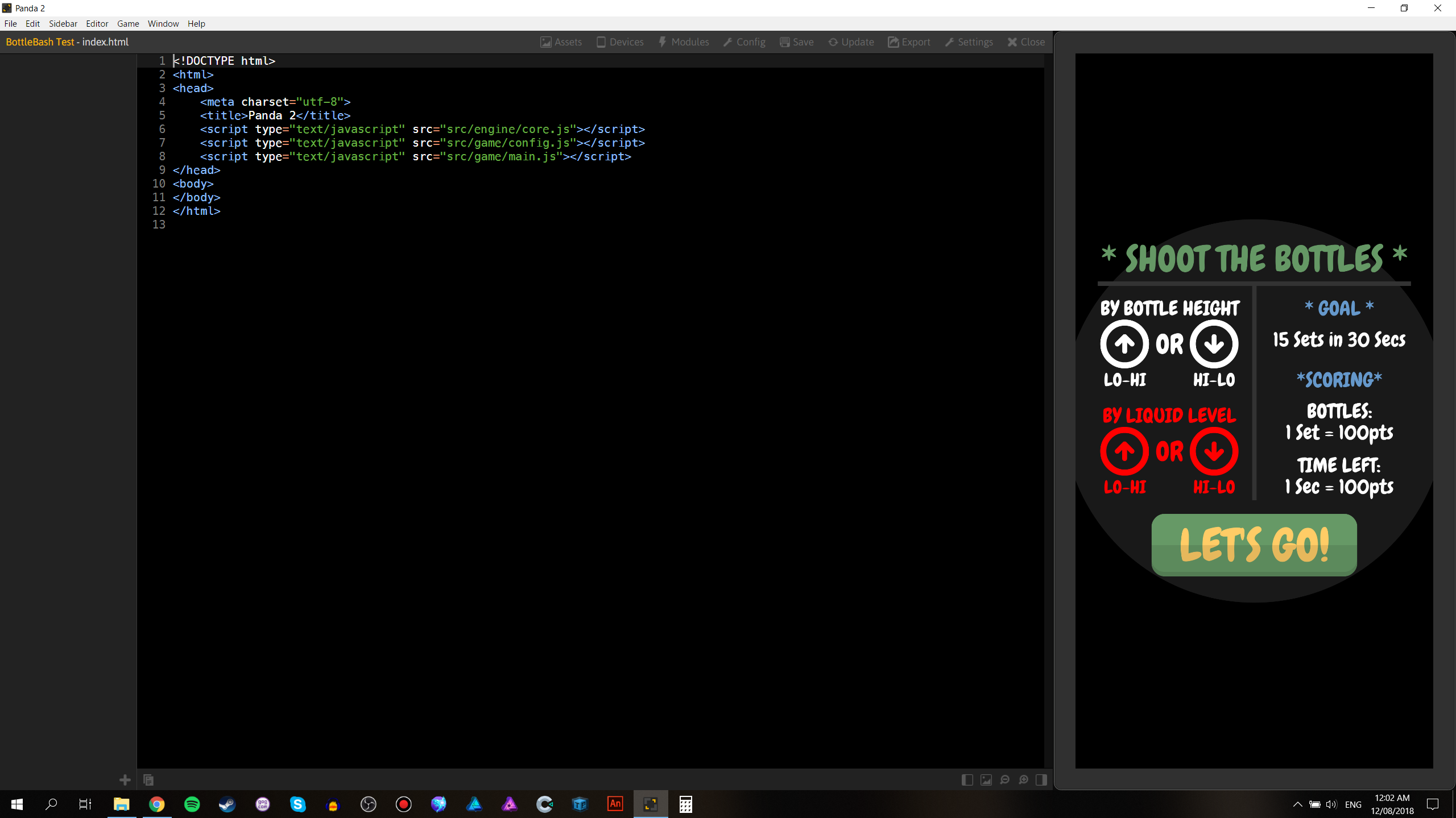Open the Config toolbar item
1456x818 pixels.
[x=744, y=42]
